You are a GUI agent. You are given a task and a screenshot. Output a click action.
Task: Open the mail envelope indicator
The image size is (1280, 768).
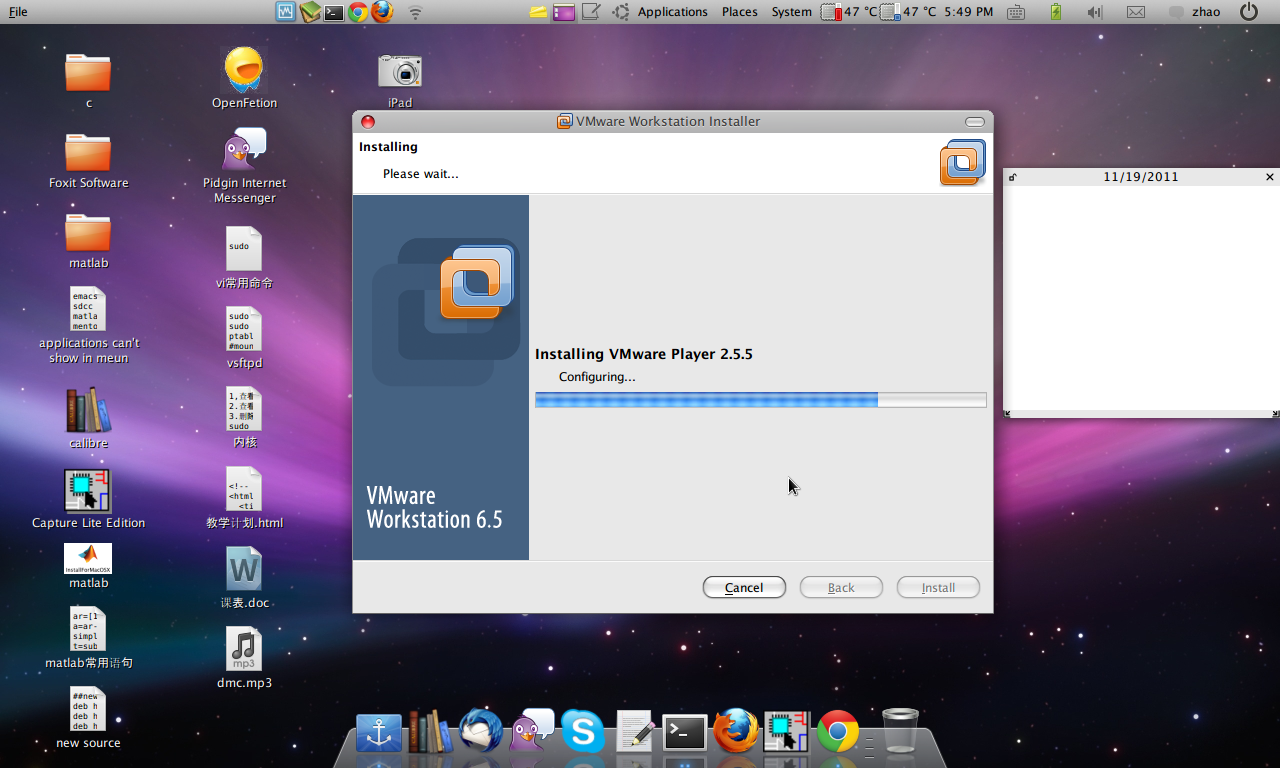[1135, 12]
